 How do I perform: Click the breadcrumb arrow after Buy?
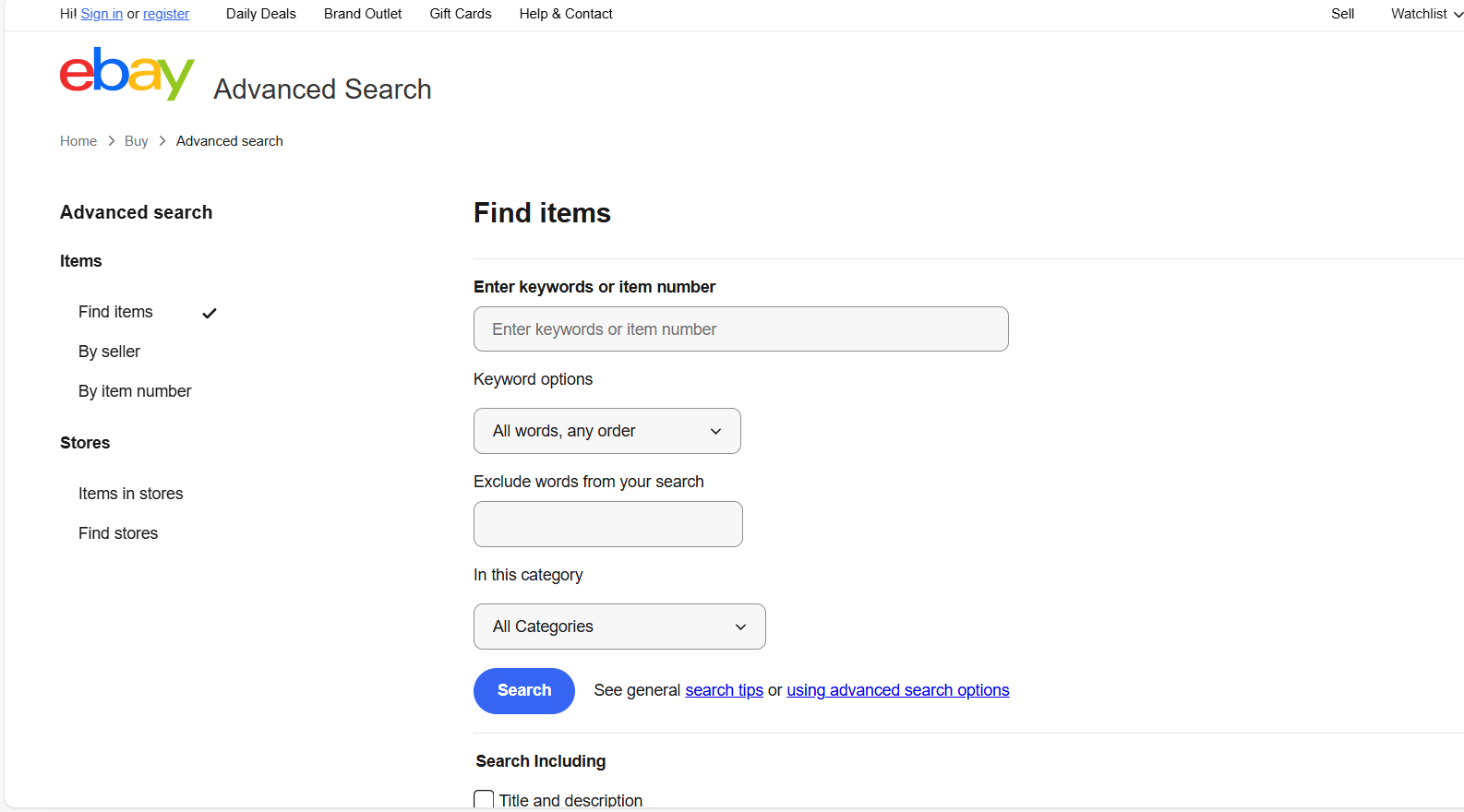click(x=162, y=141)
